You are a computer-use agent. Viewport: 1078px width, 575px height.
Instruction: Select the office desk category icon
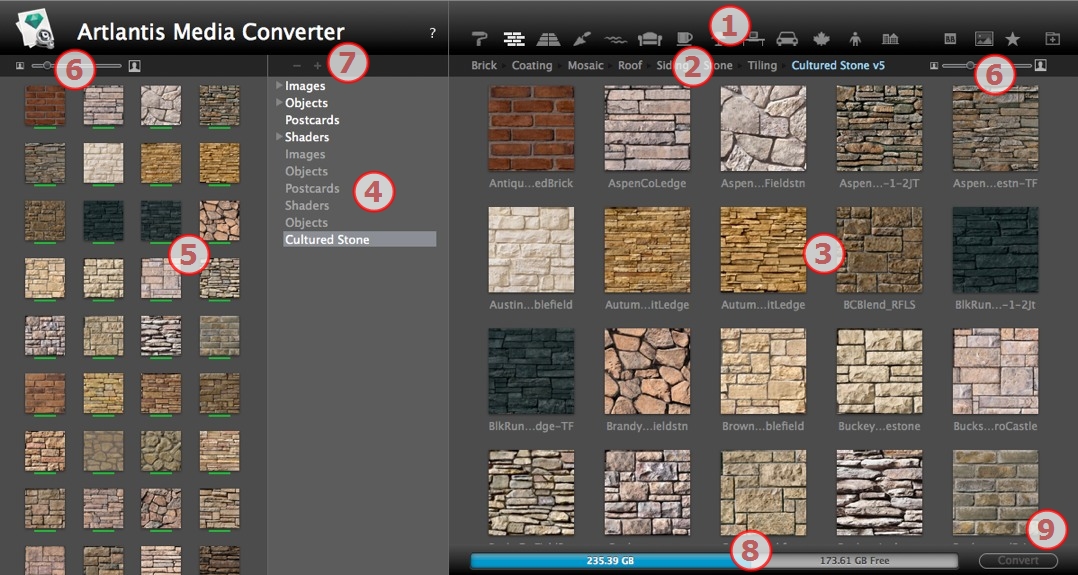click(x=754, y=37)
